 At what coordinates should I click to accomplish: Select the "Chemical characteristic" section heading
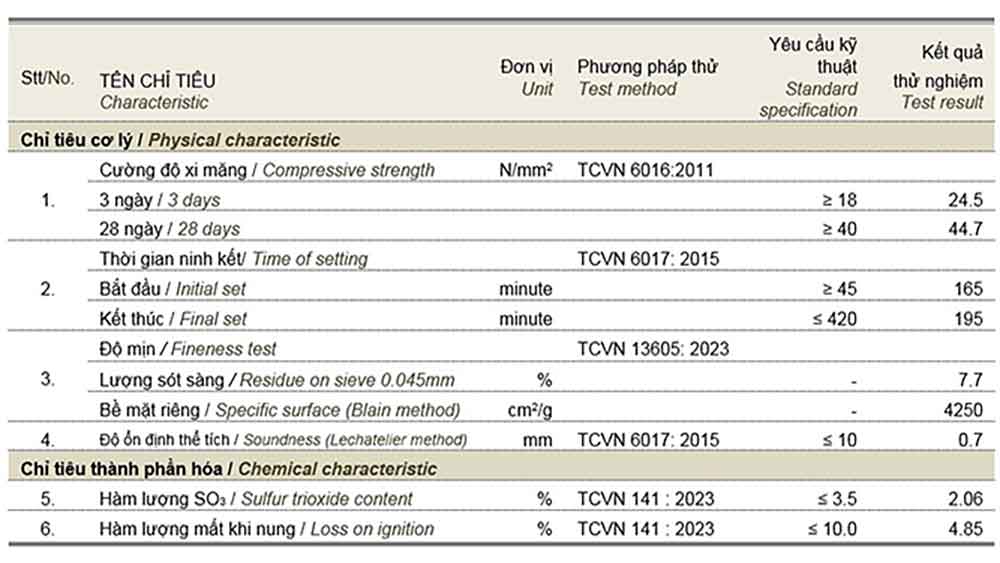pos(228,468)
